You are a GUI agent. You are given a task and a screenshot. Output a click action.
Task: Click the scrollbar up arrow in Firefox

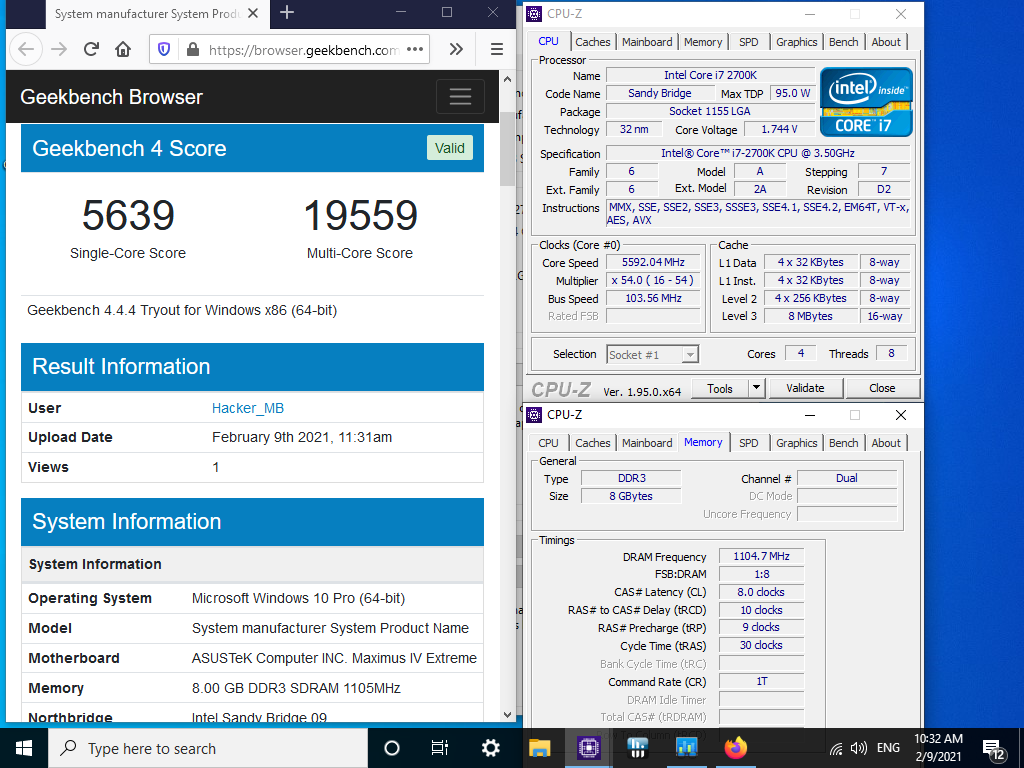(x=507, y=79)
